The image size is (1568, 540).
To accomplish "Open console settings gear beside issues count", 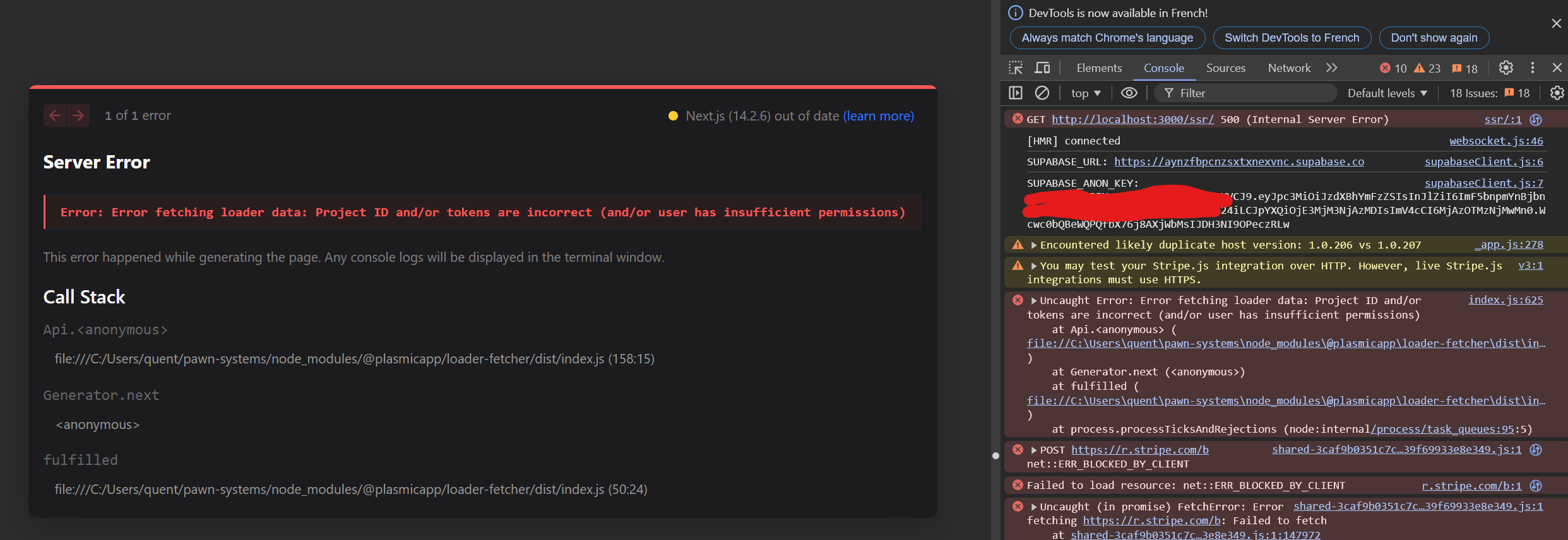I will pos(1557,93).
